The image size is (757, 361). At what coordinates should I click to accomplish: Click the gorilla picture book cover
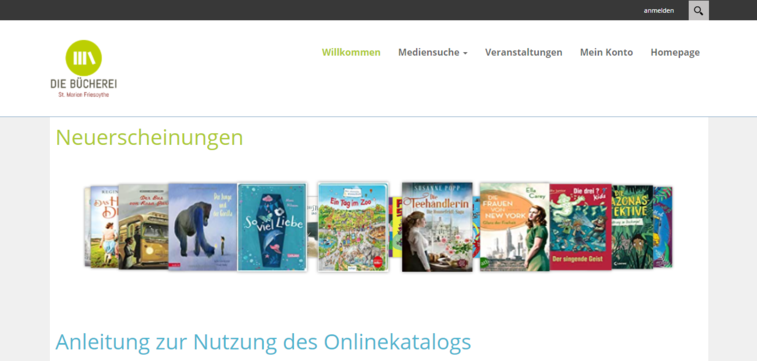202,227
